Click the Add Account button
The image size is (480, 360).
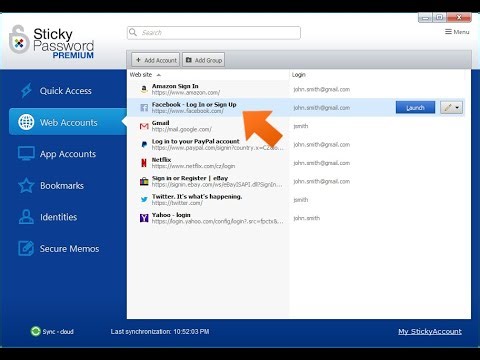coord(156,60)
